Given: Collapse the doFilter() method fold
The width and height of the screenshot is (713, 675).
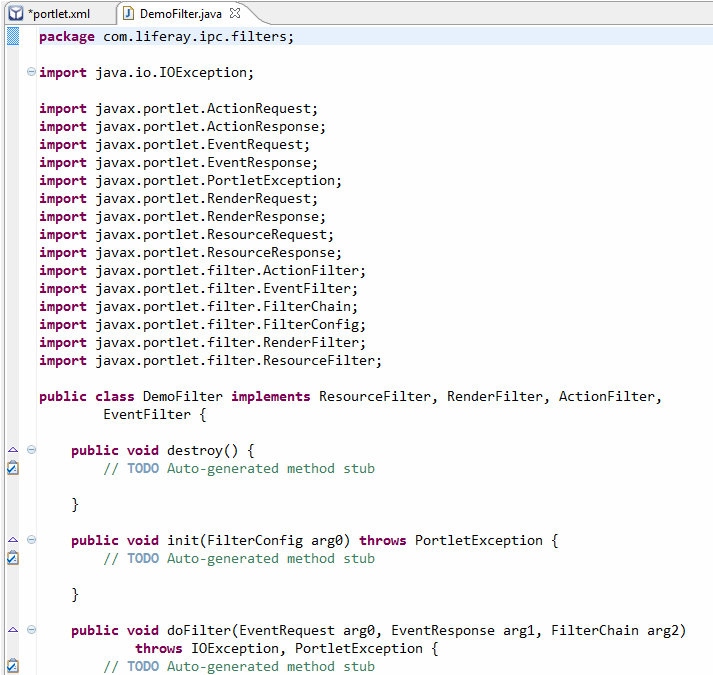Looking at the screenshot, I should pos(31,630).
